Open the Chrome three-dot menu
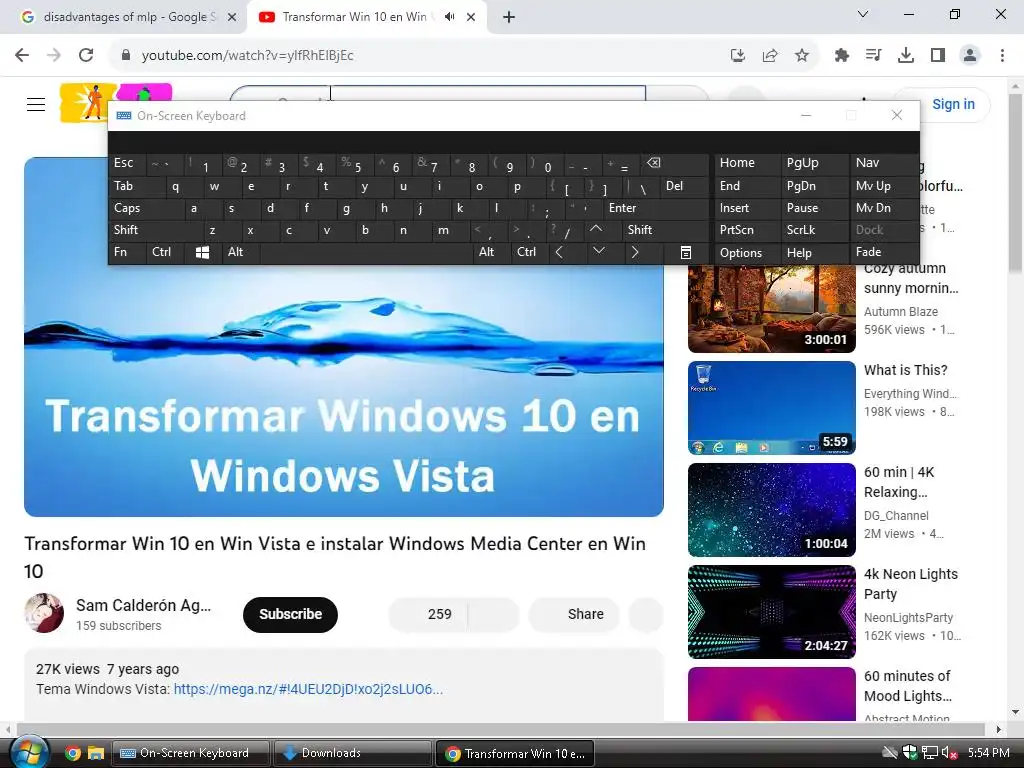The width and height of the screenshot is (1024, 768). coord(1002,56)
